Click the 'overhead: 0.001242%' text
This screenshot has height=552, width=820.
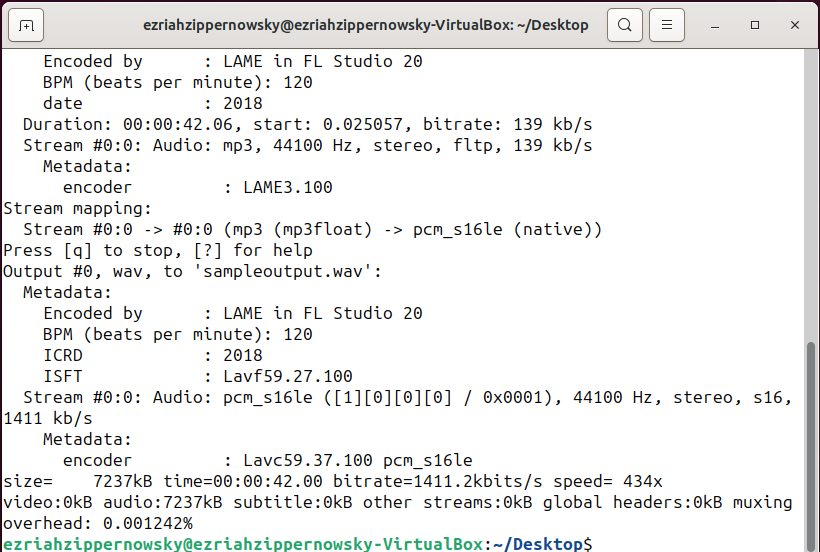(98, 523)
